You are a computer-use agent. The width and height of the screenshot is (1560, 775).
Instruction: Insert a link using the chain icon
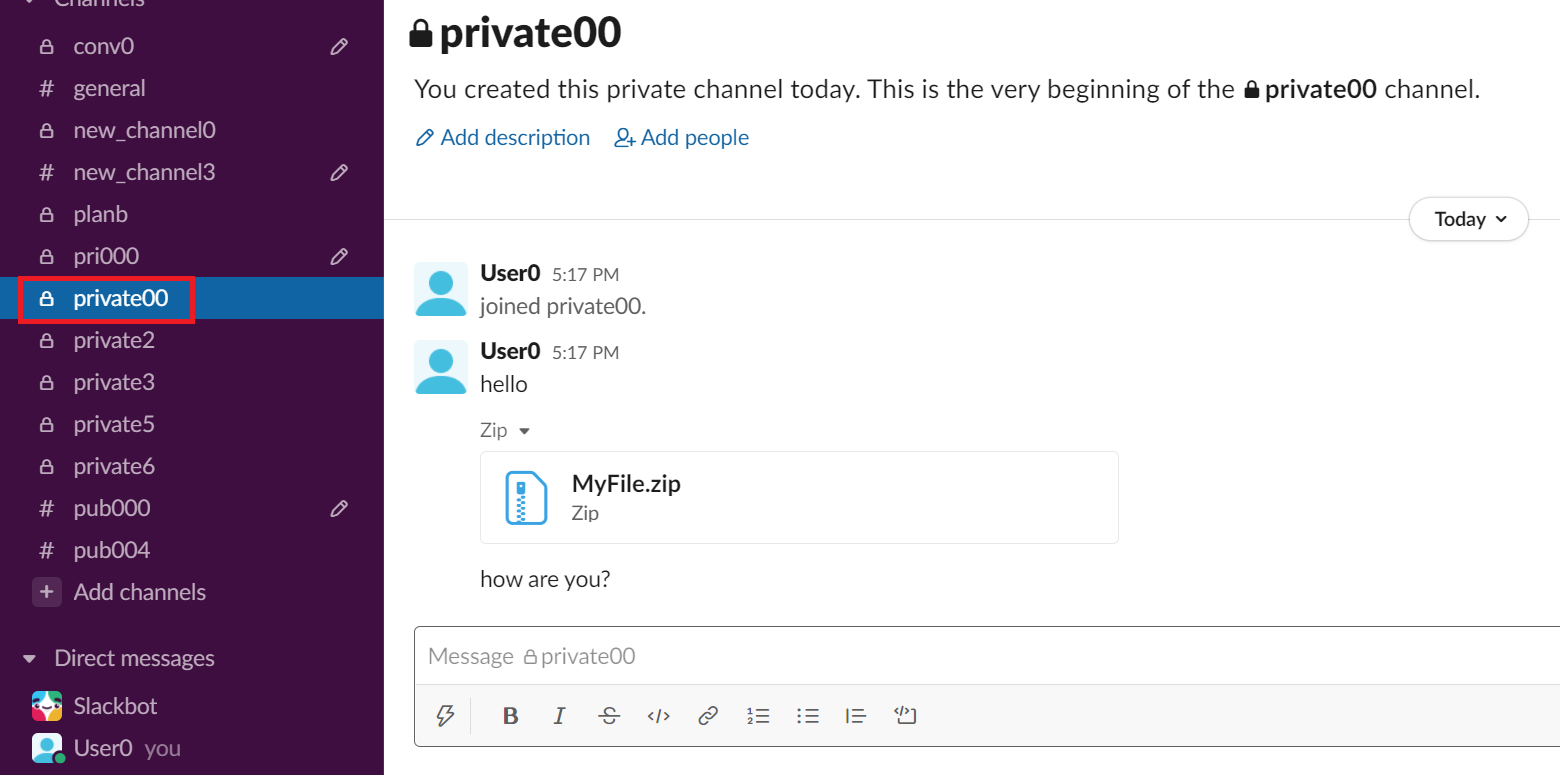click(x=708, y=715)
